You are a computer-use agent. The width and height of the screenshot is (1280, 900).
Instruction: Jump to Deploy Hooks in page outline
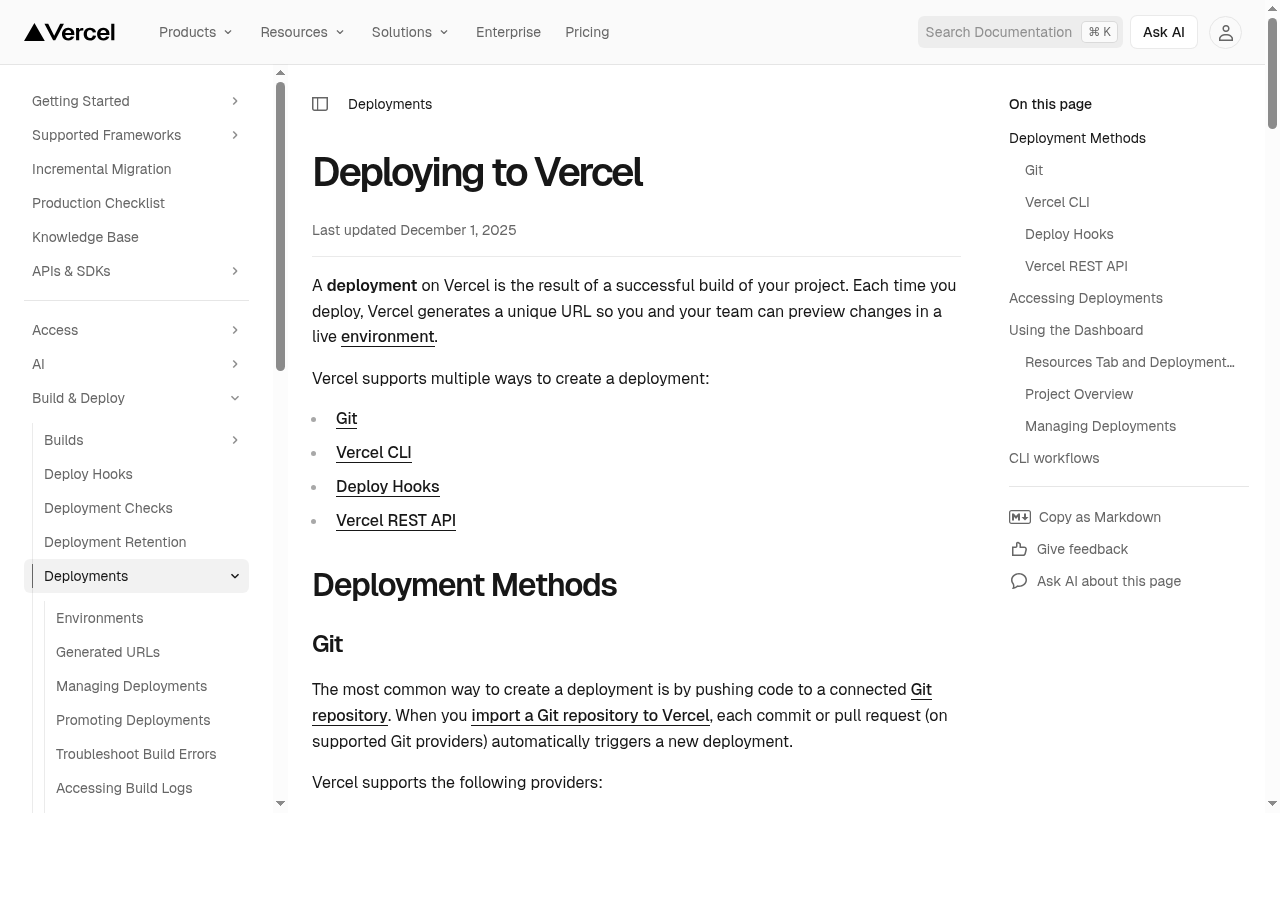point(1069,234)
